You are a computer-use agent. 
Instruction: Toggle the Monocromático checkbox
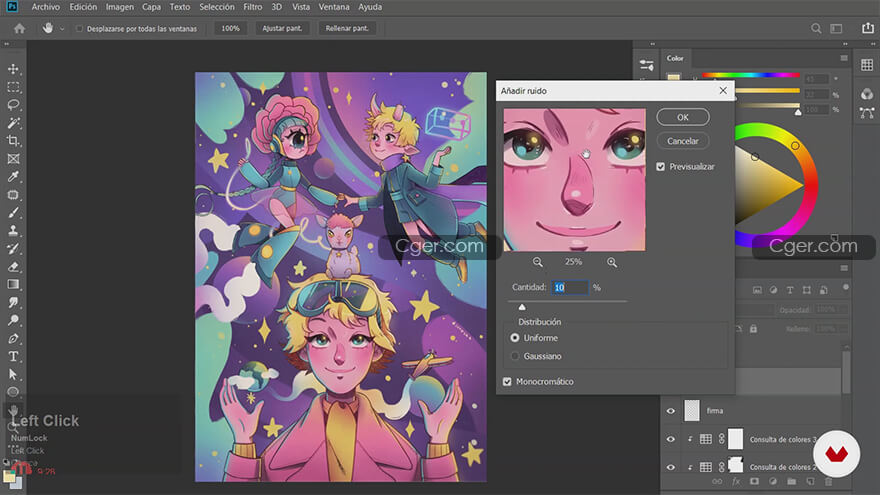(507, 382)
